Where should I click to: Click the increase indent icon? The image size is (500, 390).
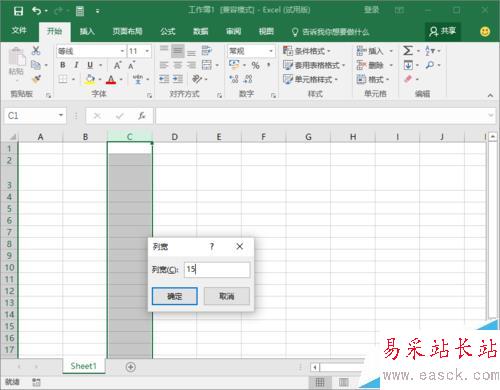coord(178,79)
